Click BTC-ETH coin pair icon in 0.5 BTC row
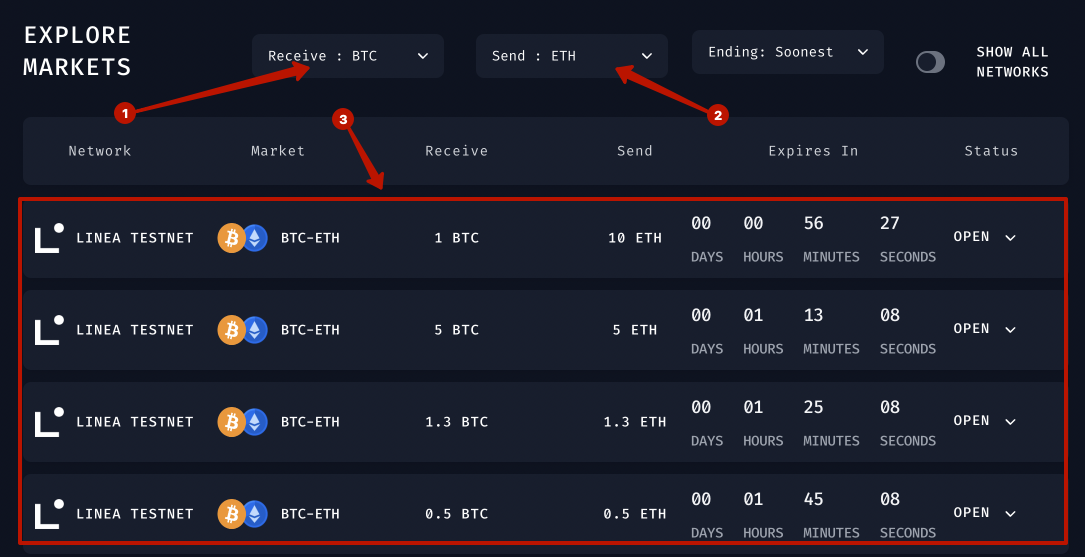The image size is (1085, 557). [x=243, y=514]
